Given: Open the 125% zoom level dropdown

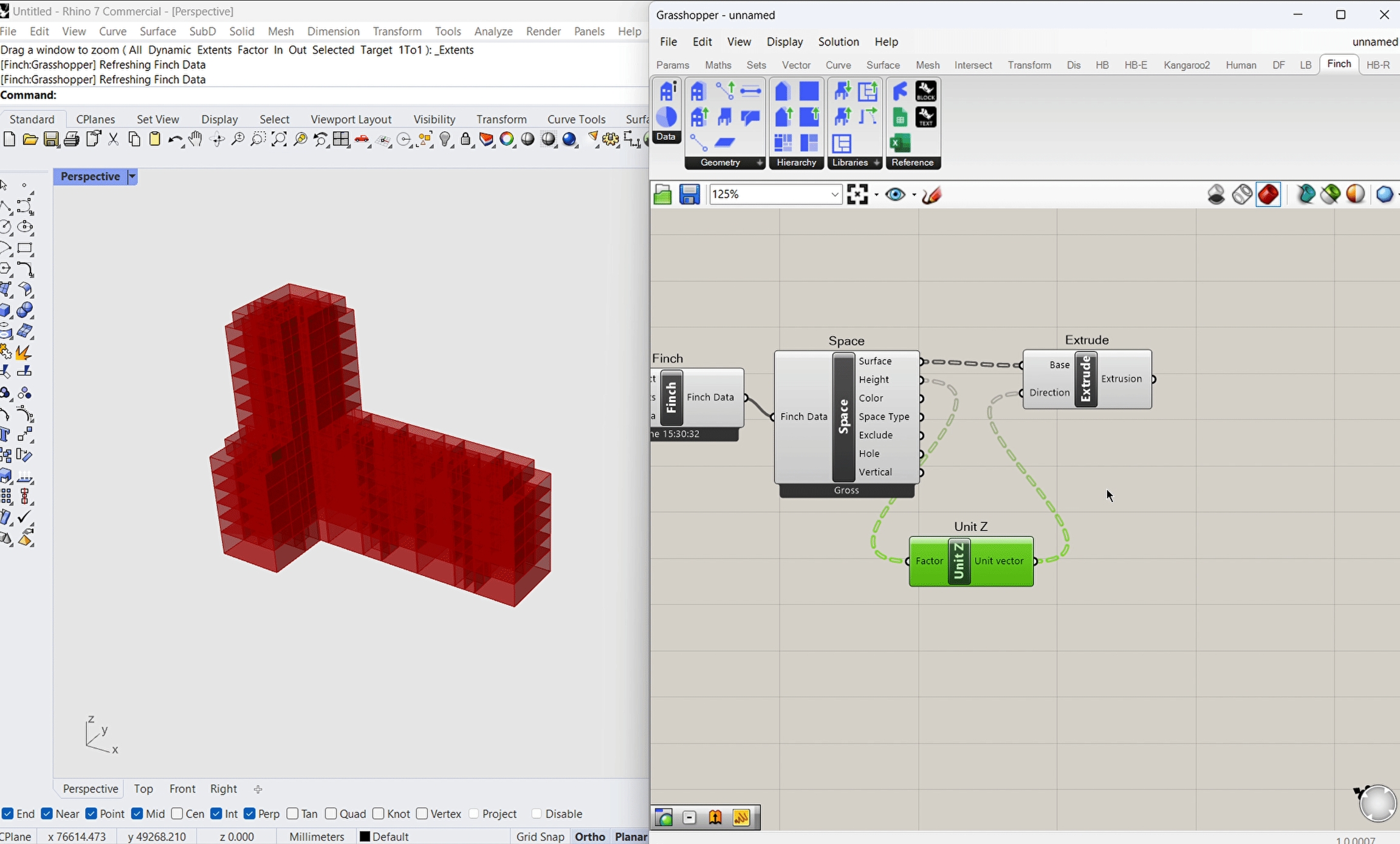Looking at the screenshot, I should click(x=834, y=194).
